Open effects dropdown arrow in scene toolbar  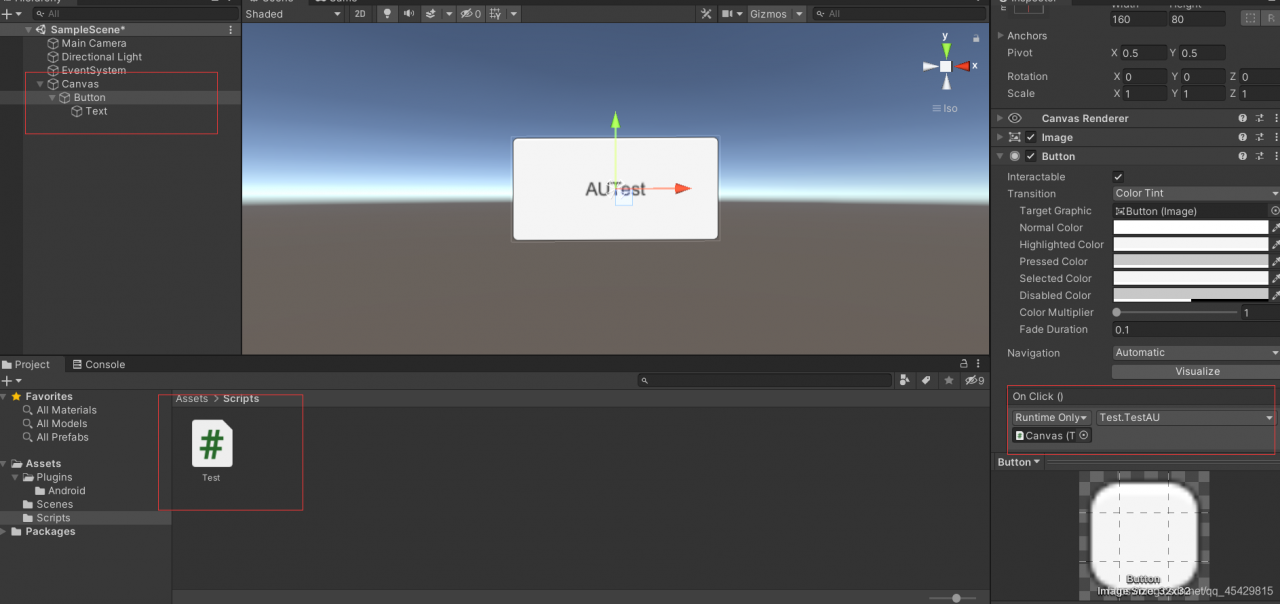pos(450,14)
